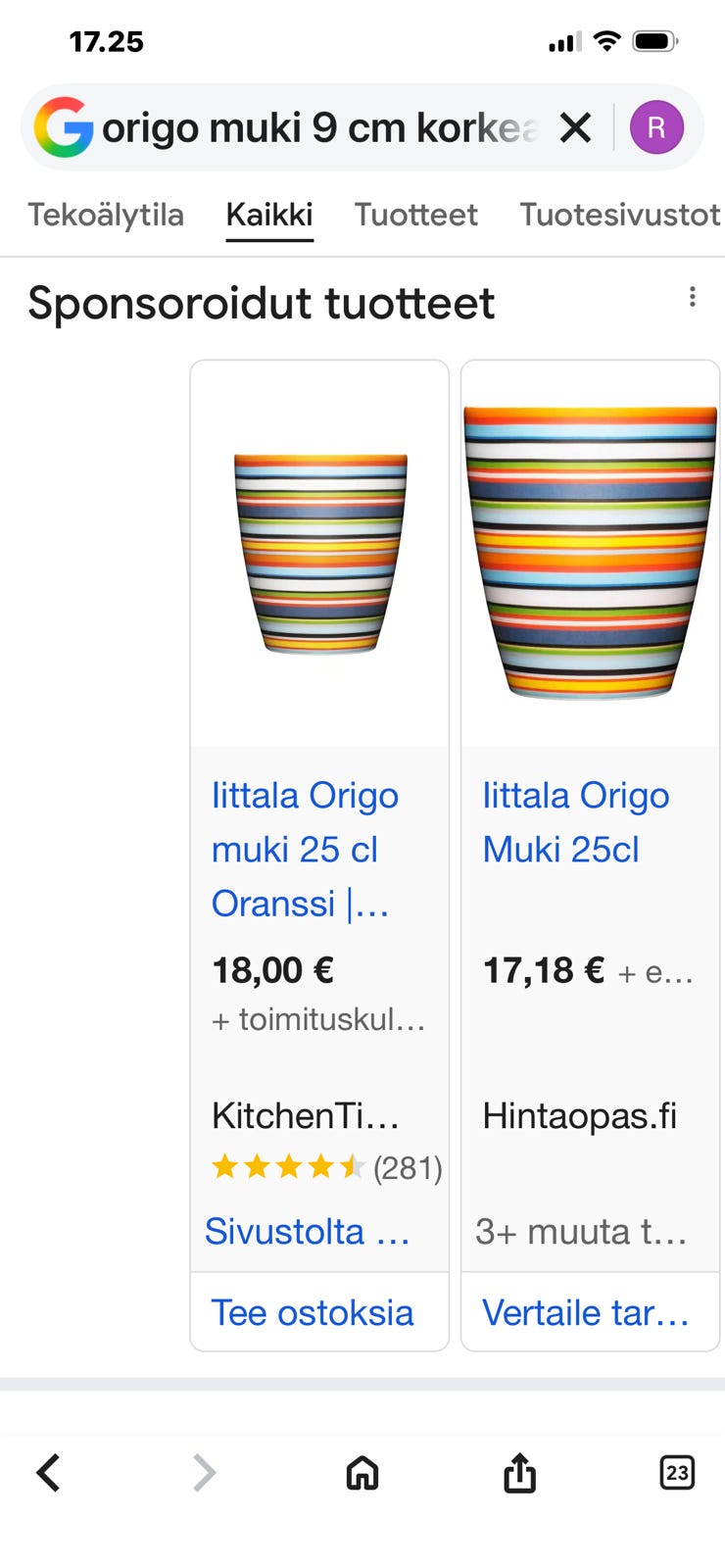Tap the home icon in bottom bar
Viewport: 725px width, 1568px height.
coord(362,1472)
